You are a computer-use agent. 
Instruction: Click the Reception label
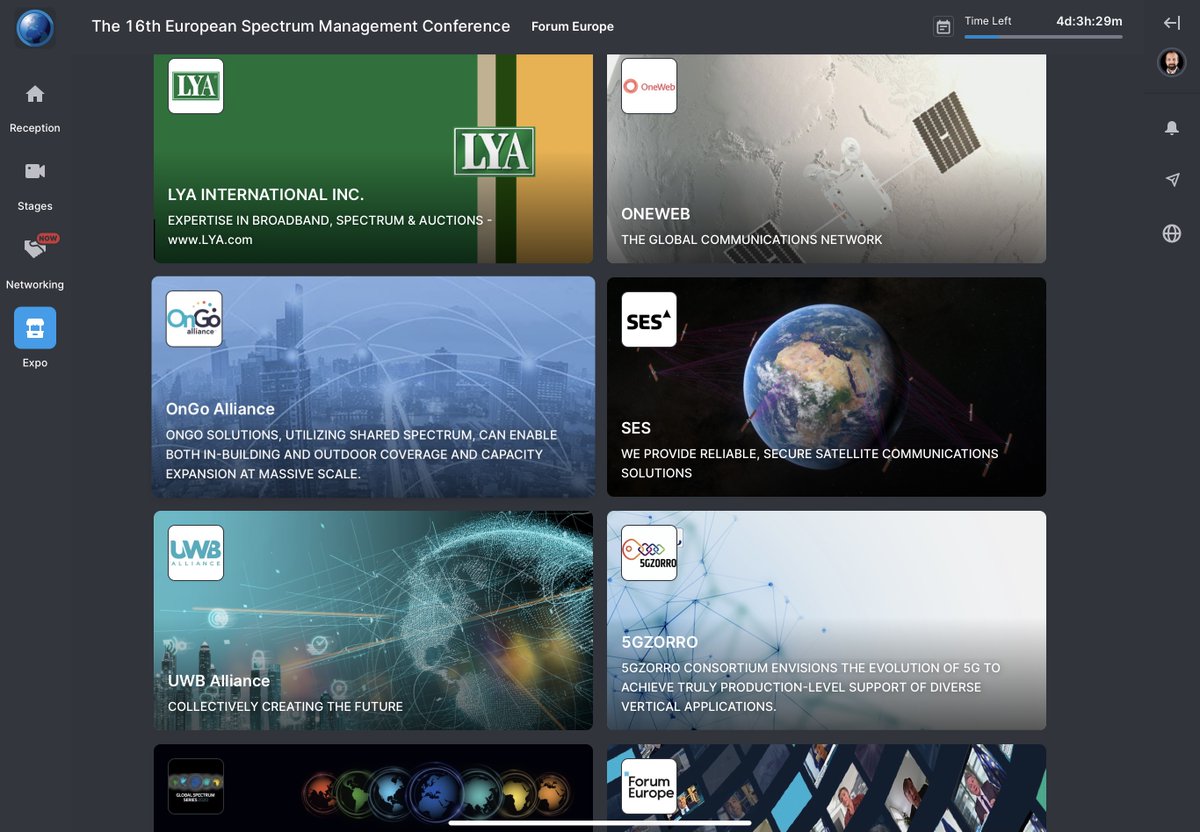click(35, 128)
